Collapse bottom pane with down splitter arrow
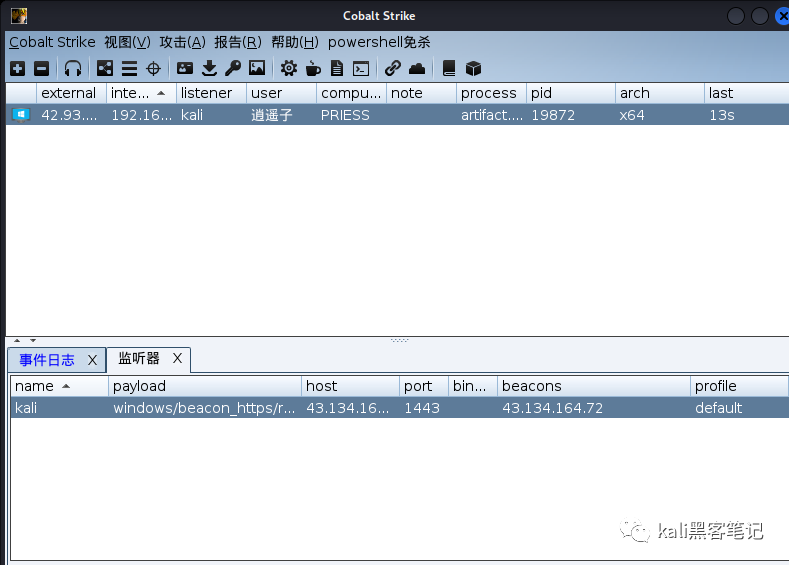The height and width of the screenshot is (565, 789). (x=33, y=341)
